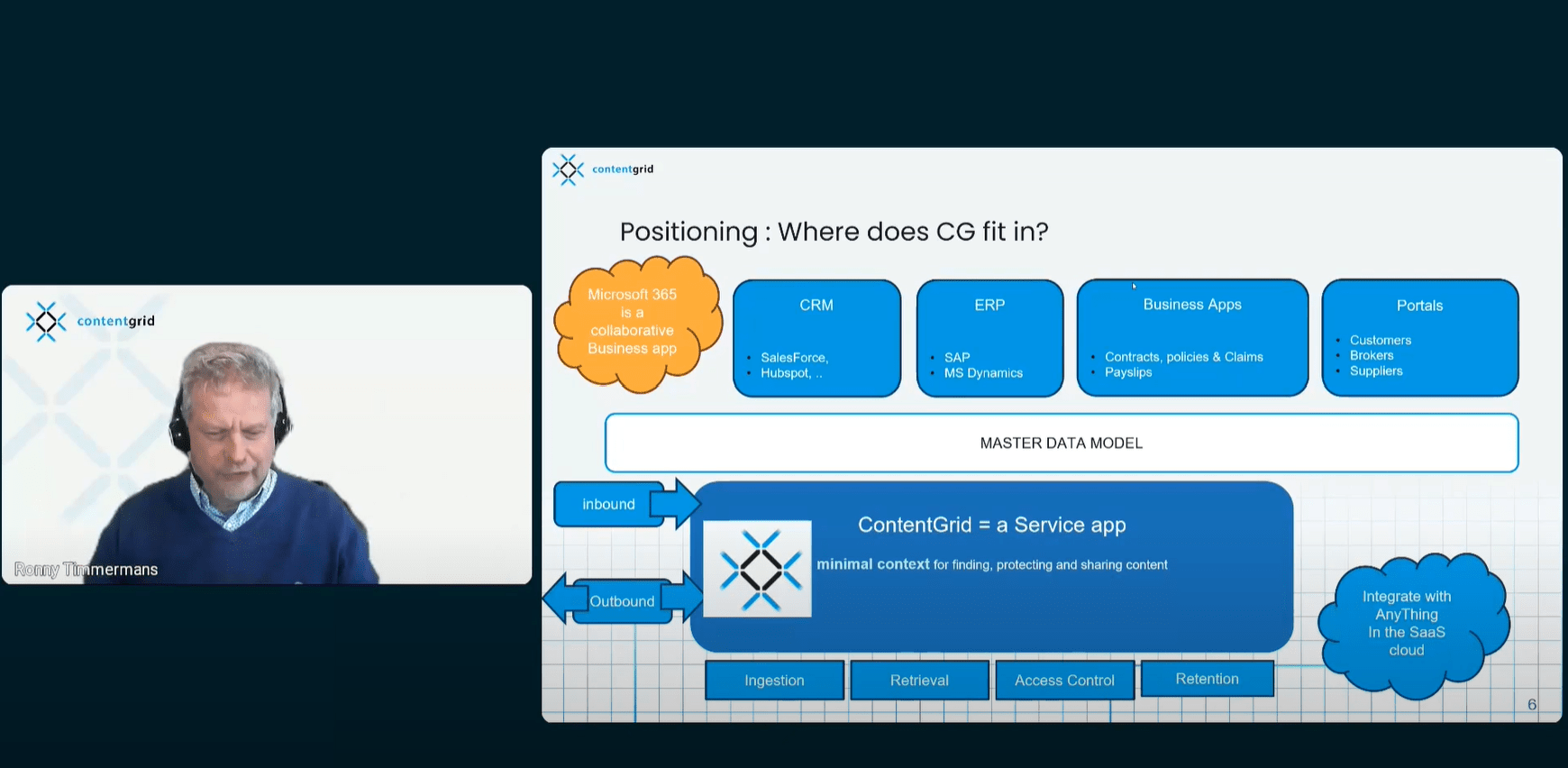Screen dimensions: 1568x768
Task: Click the MASTER DATA MODEL bar
Action: (1061, 443)
